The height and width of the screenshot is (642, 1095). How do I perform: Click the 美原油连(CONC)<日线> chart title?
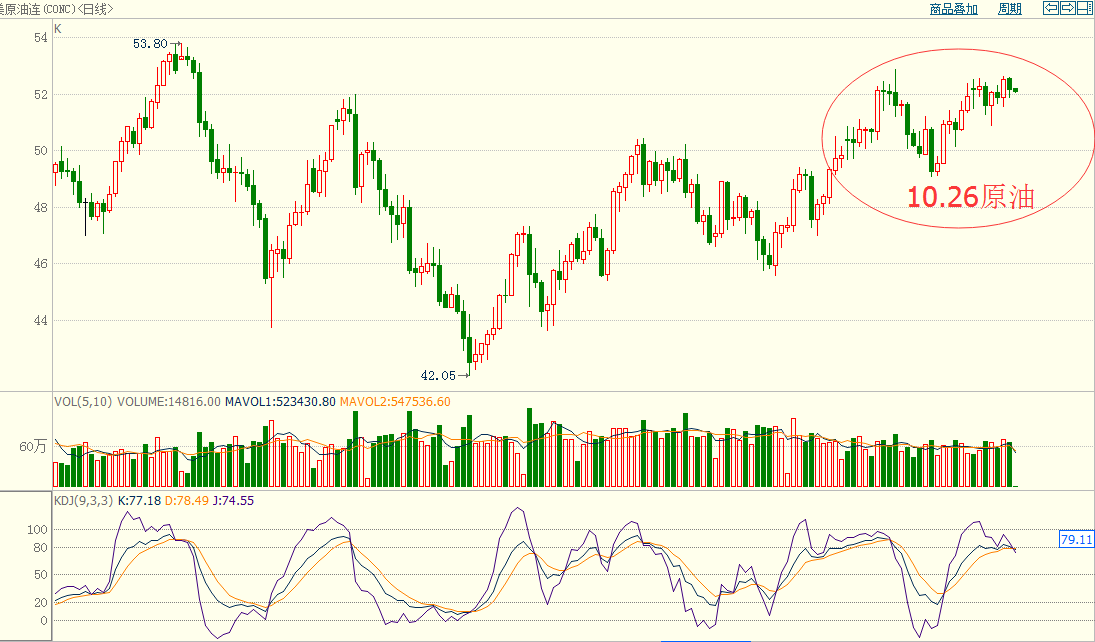(x=57, y=9)
